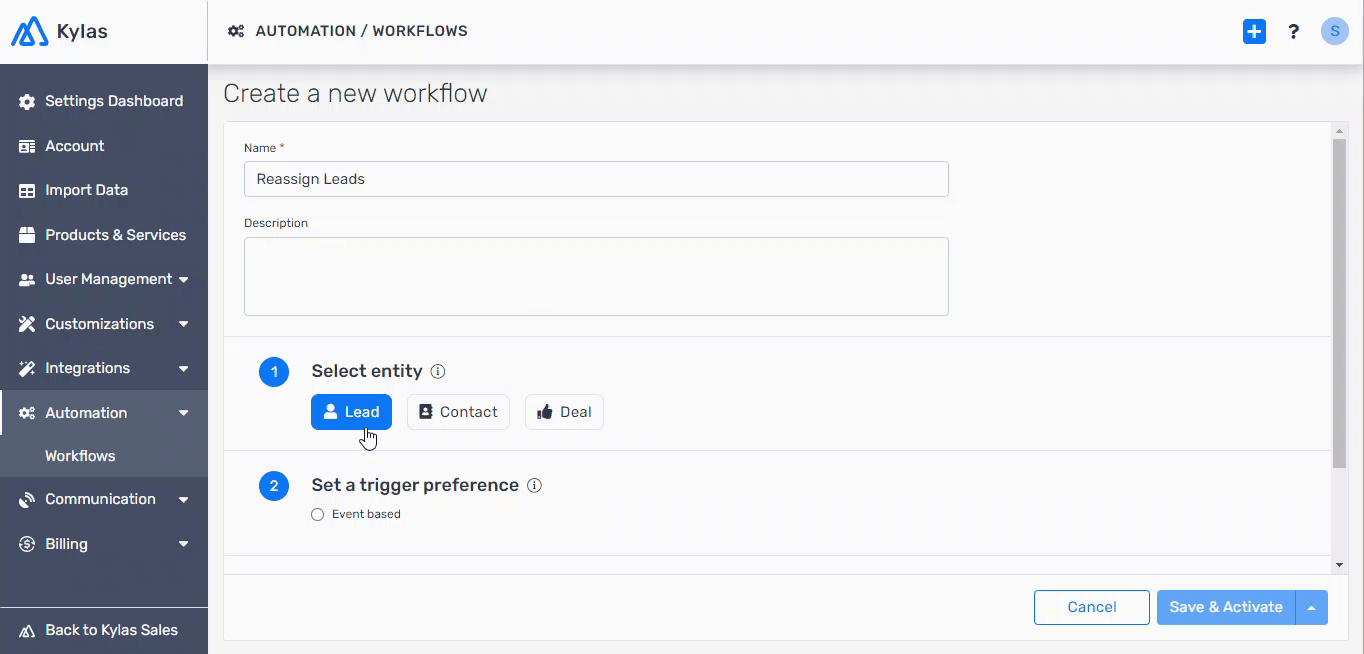
Task: Click the 'Create a new workflow' heading
Action: pos(355,94)
